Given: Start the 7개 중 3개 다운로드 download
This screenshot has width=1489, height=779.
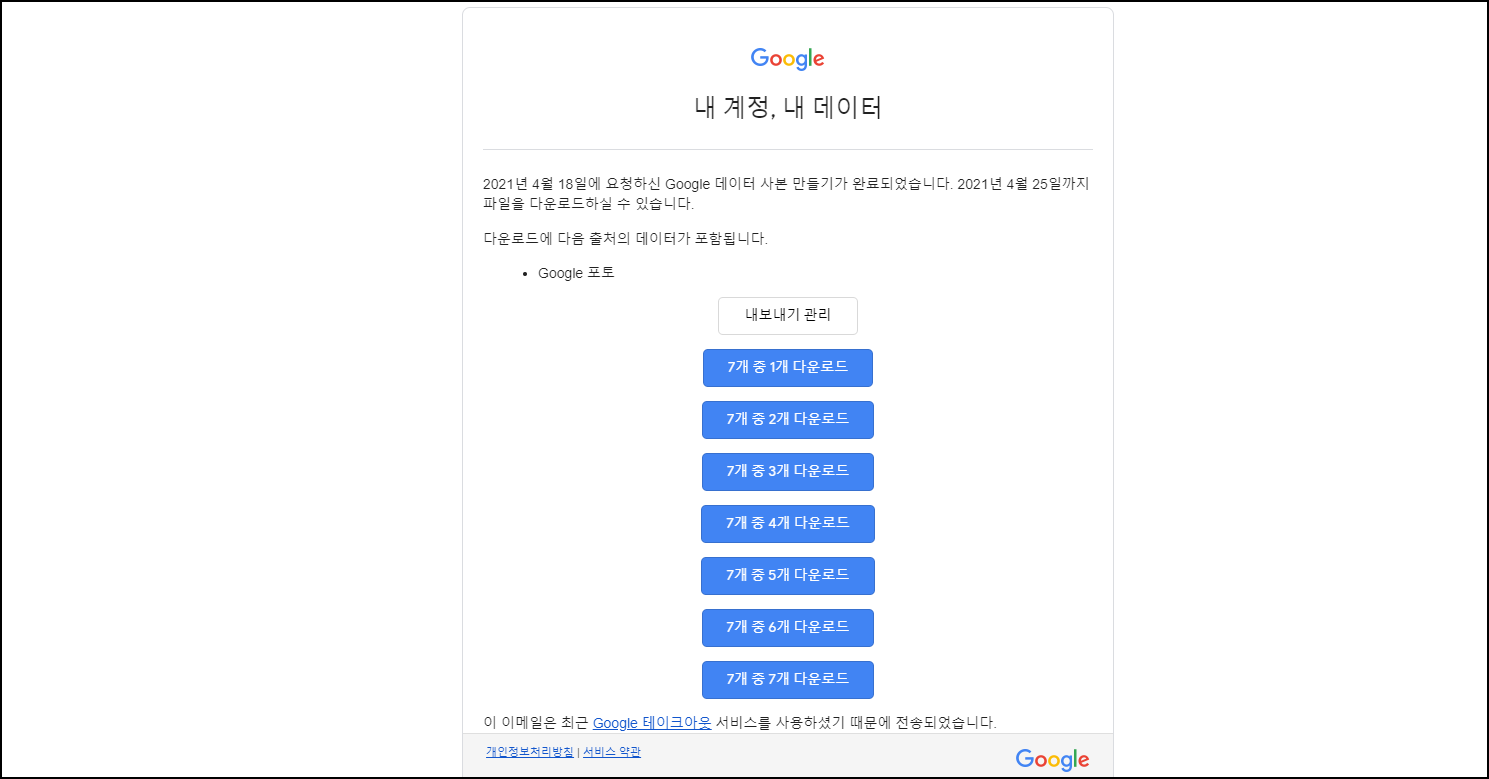Looking at the screenshot, I should 788,472.
